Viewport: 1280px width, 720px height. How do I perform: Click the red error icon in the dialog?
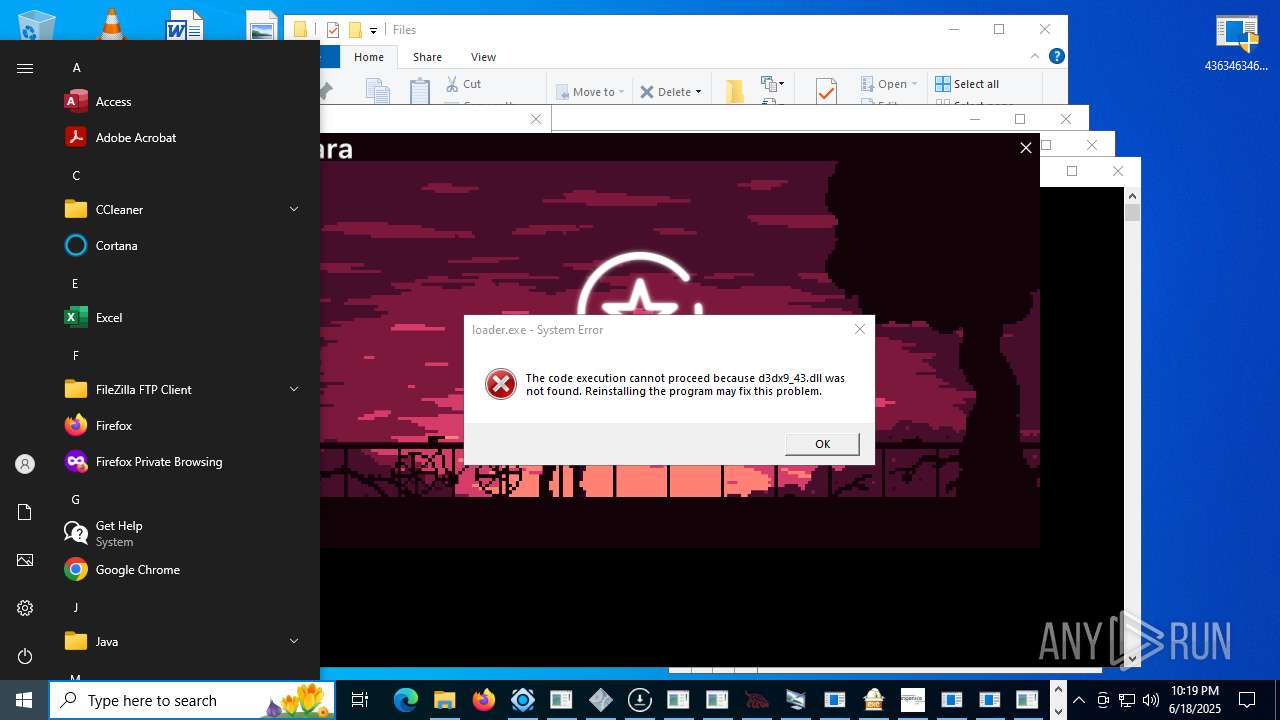(x=501, y=384)
